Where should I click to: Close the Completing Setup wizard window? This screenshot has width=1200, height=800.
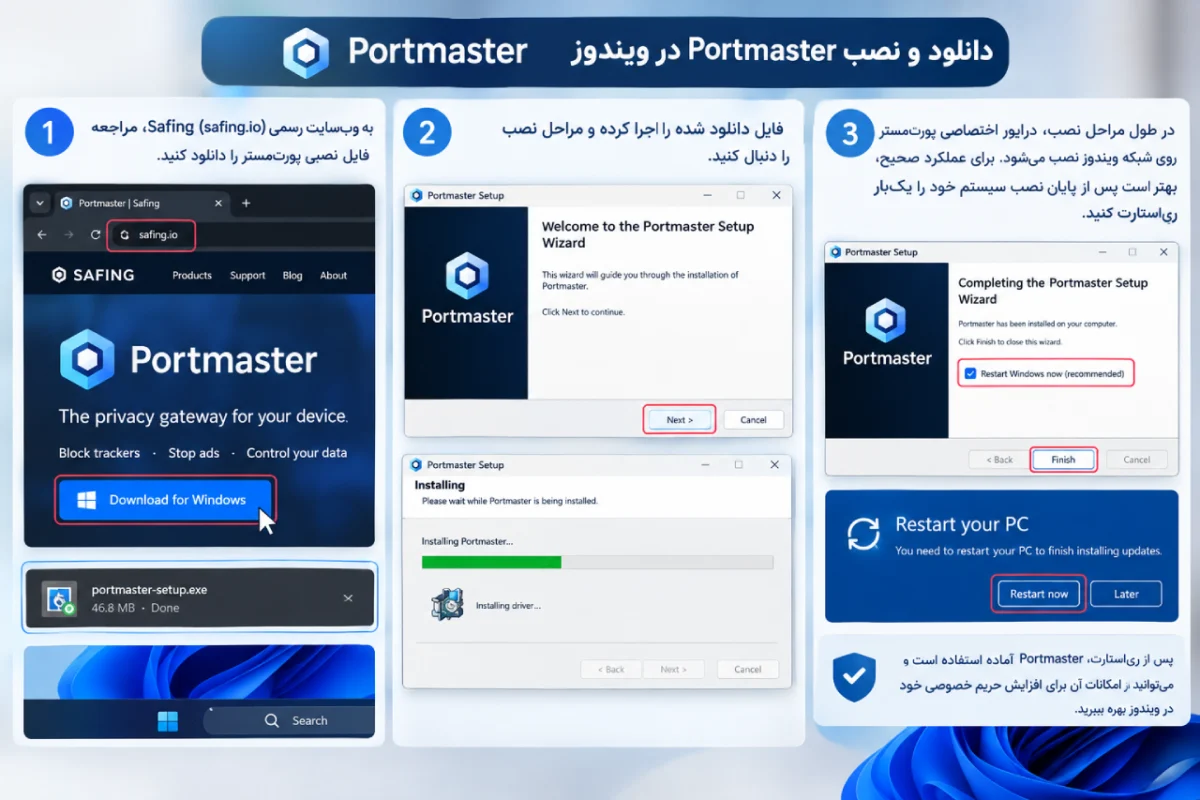coord(1165,252)
